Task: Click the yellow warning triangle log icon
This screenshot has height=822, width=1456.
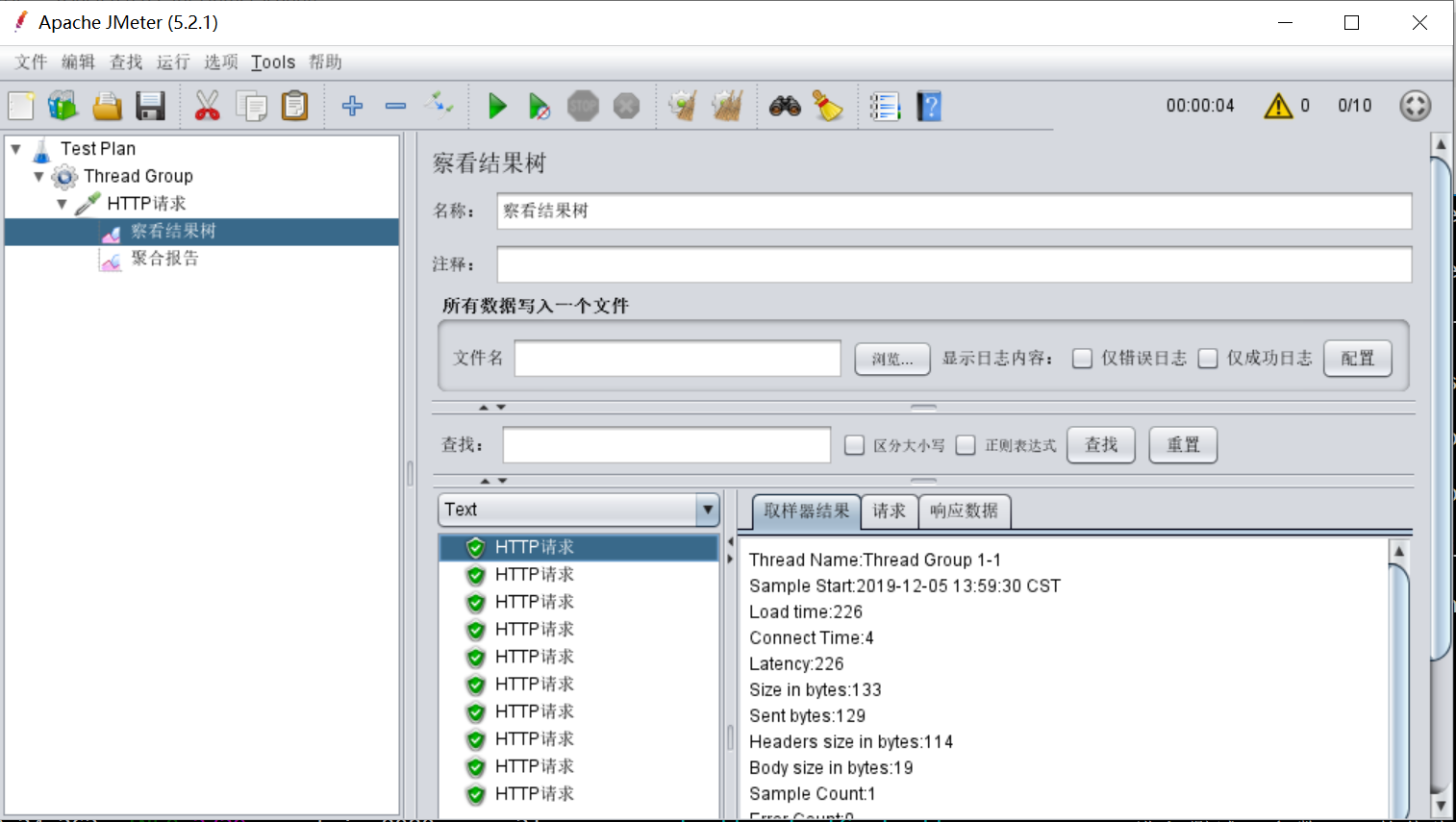Action: click(x=1278, y=106)
